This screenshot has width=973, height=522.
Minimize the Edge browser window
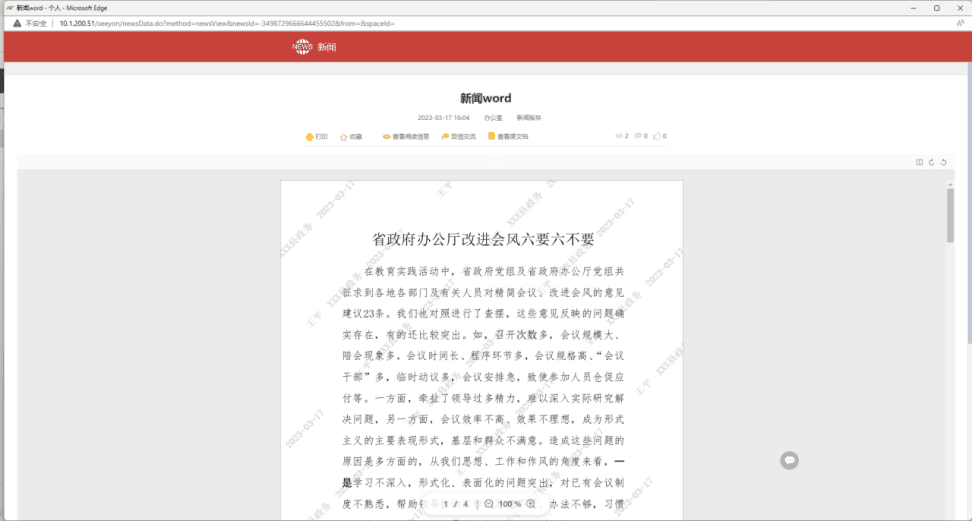tap(913, 8)
